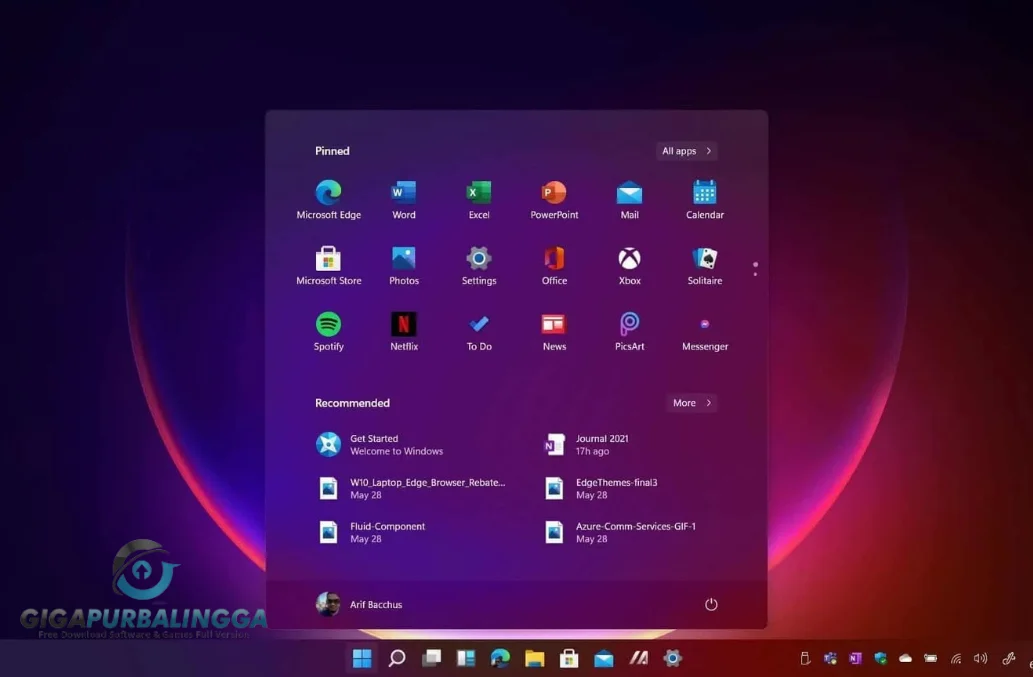The image size is (1033, 677).
Task: Open Microsoft Teams in the system tray
Action: coord(829,658)
